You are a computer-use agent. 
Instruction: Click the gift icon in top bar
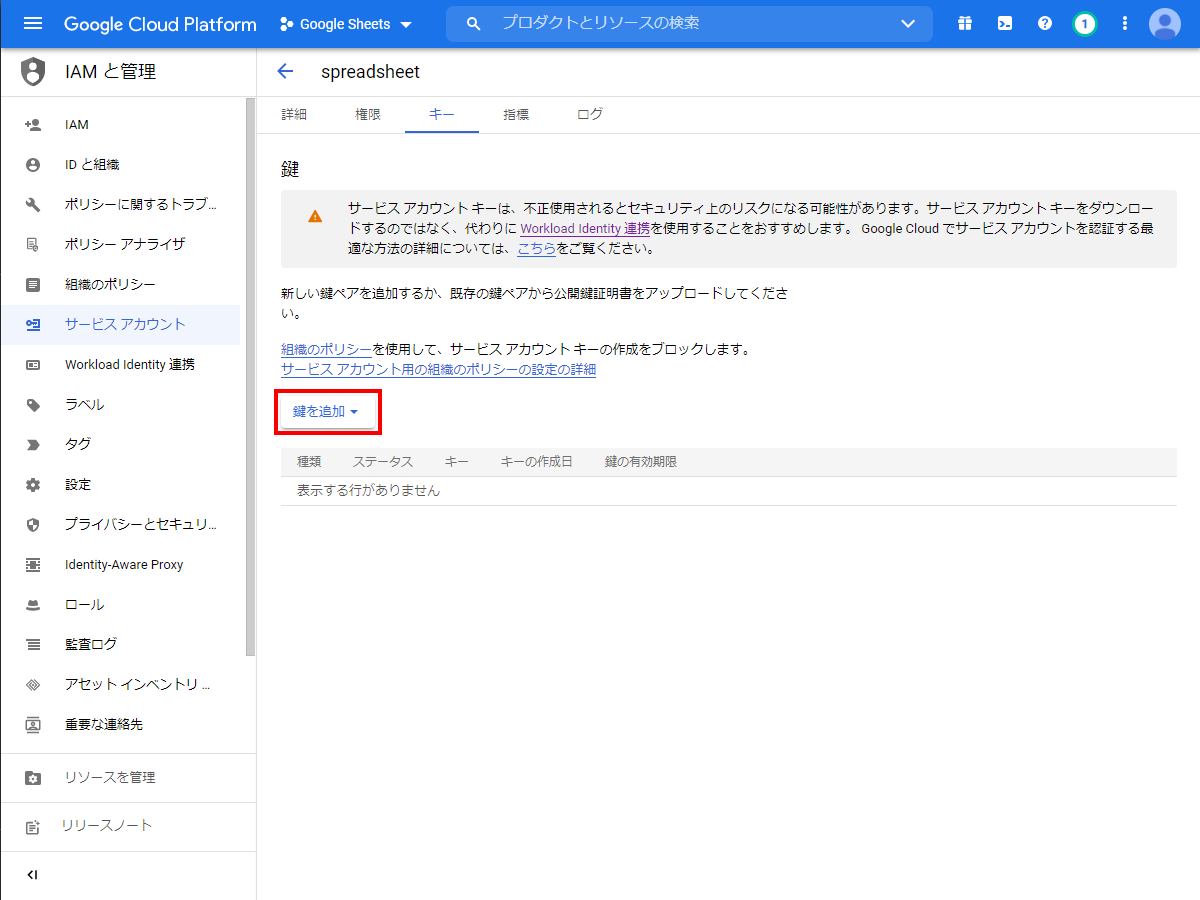point(965,23)
